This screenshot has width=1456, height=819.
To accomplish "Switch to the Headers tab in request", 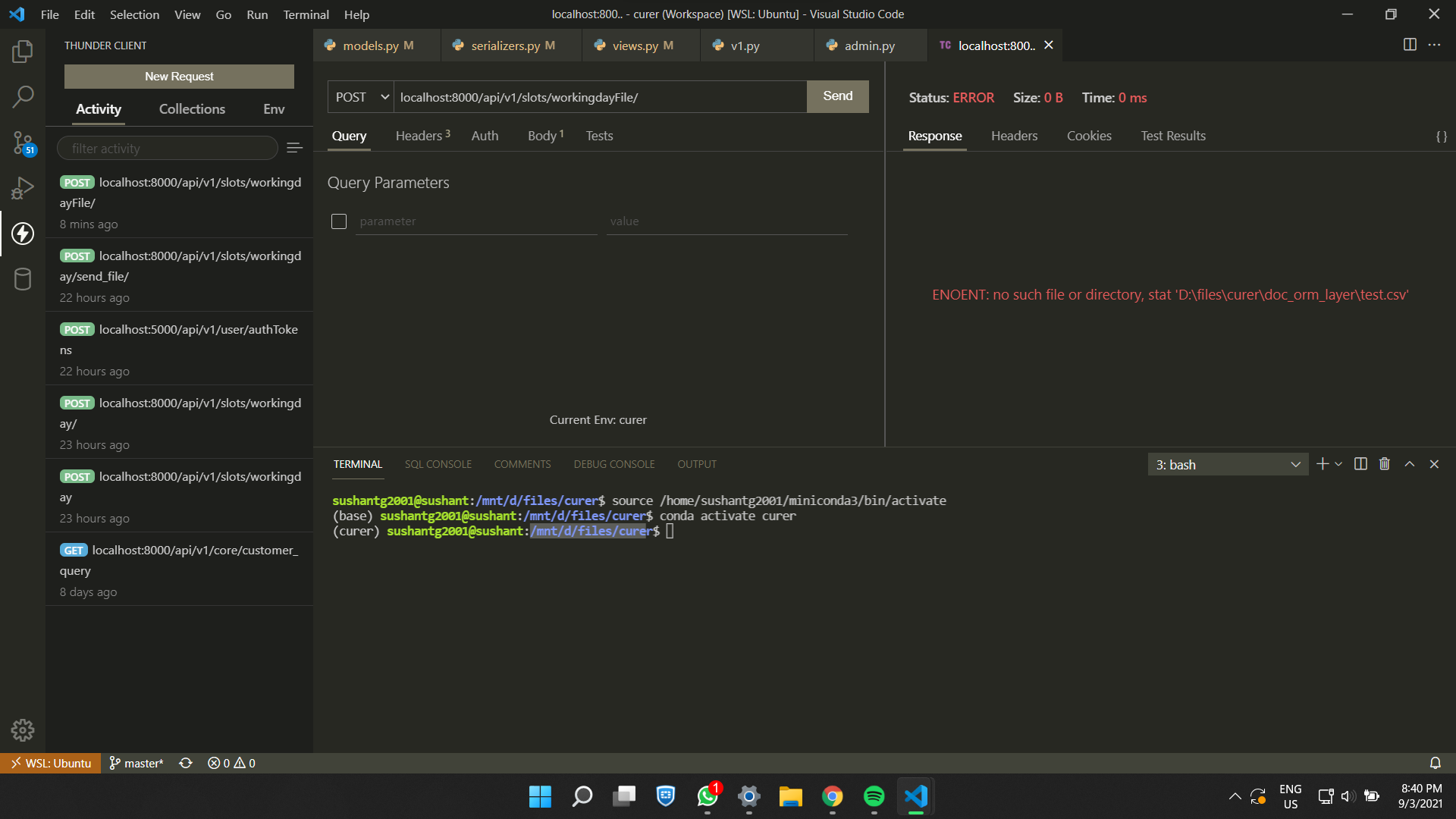I will tap(419, 135).
